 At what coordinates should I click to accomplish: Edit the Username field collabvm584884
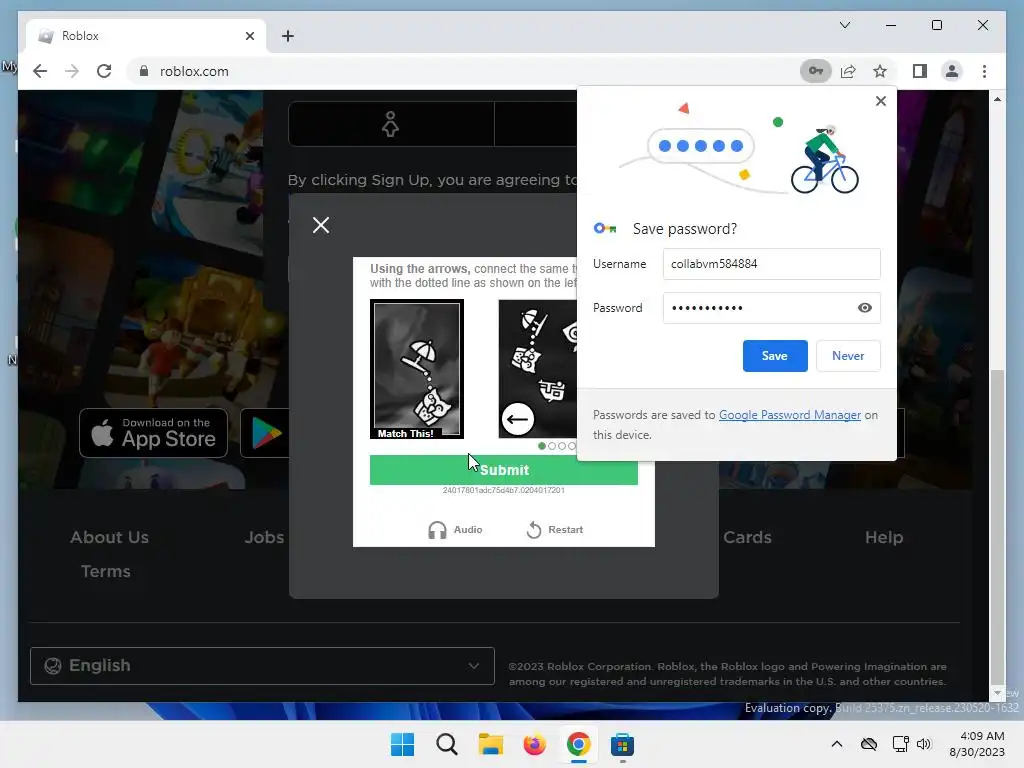click(x=771, y=264)
